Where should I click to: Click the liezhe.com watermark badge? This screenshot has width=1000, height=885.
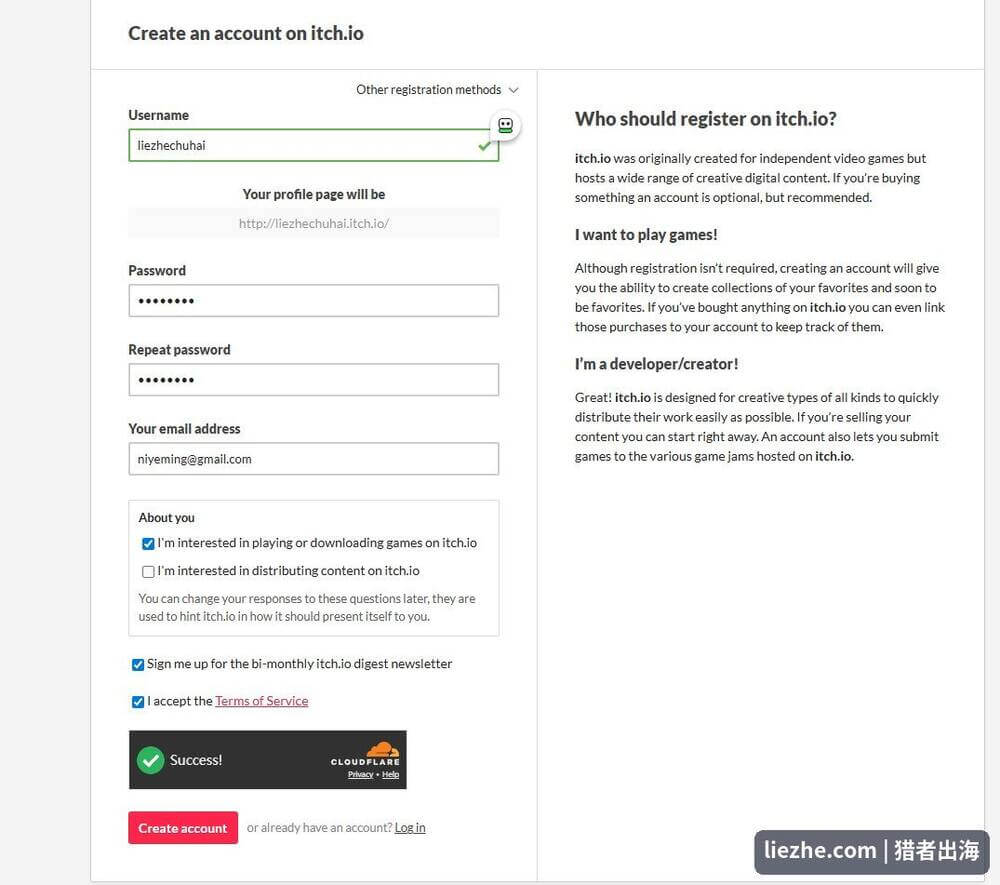[871, 851]
